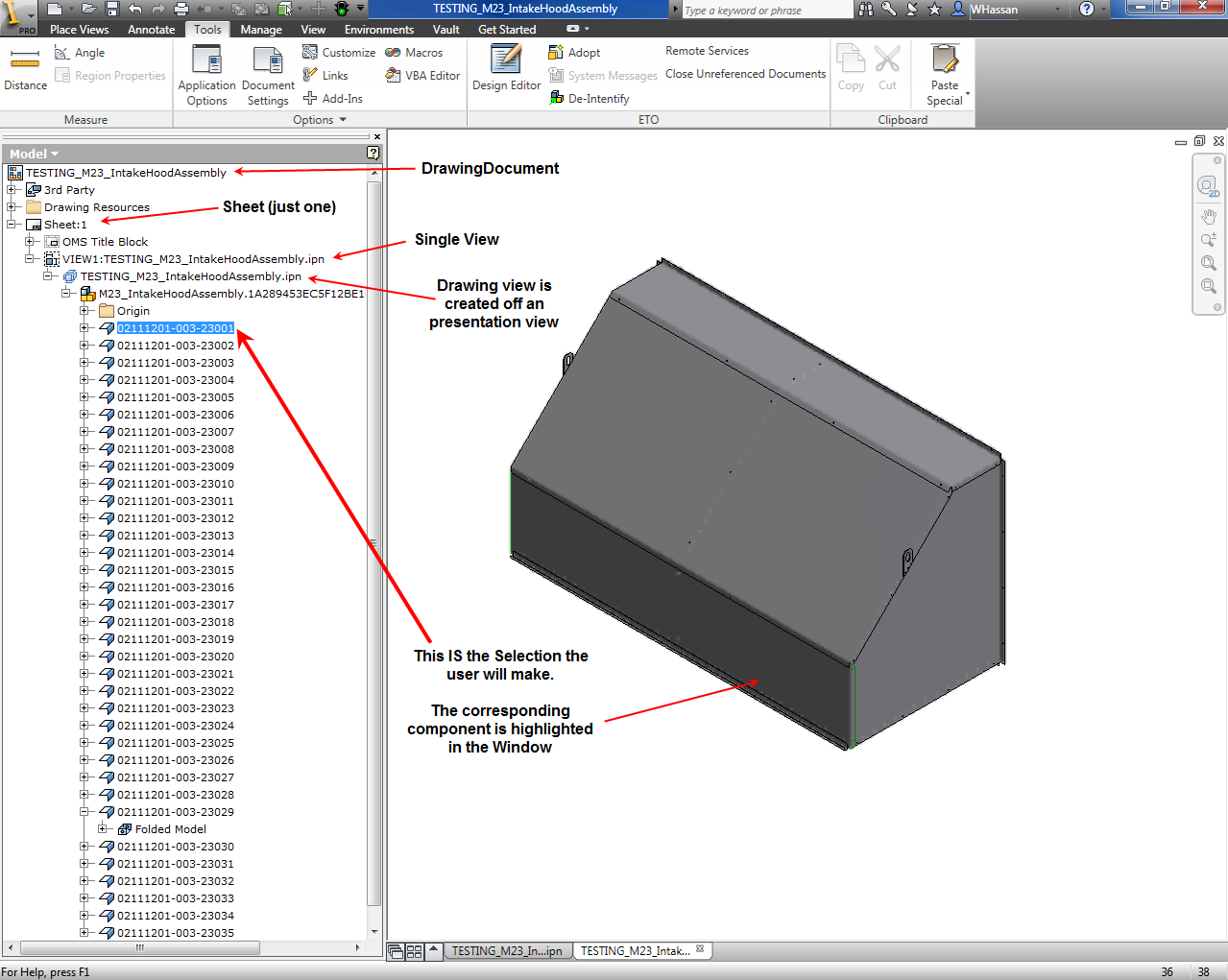Viewport: 1228px width, 980px height.
Task: Click the Model browser help icon
Action: (x=373, y=154)
